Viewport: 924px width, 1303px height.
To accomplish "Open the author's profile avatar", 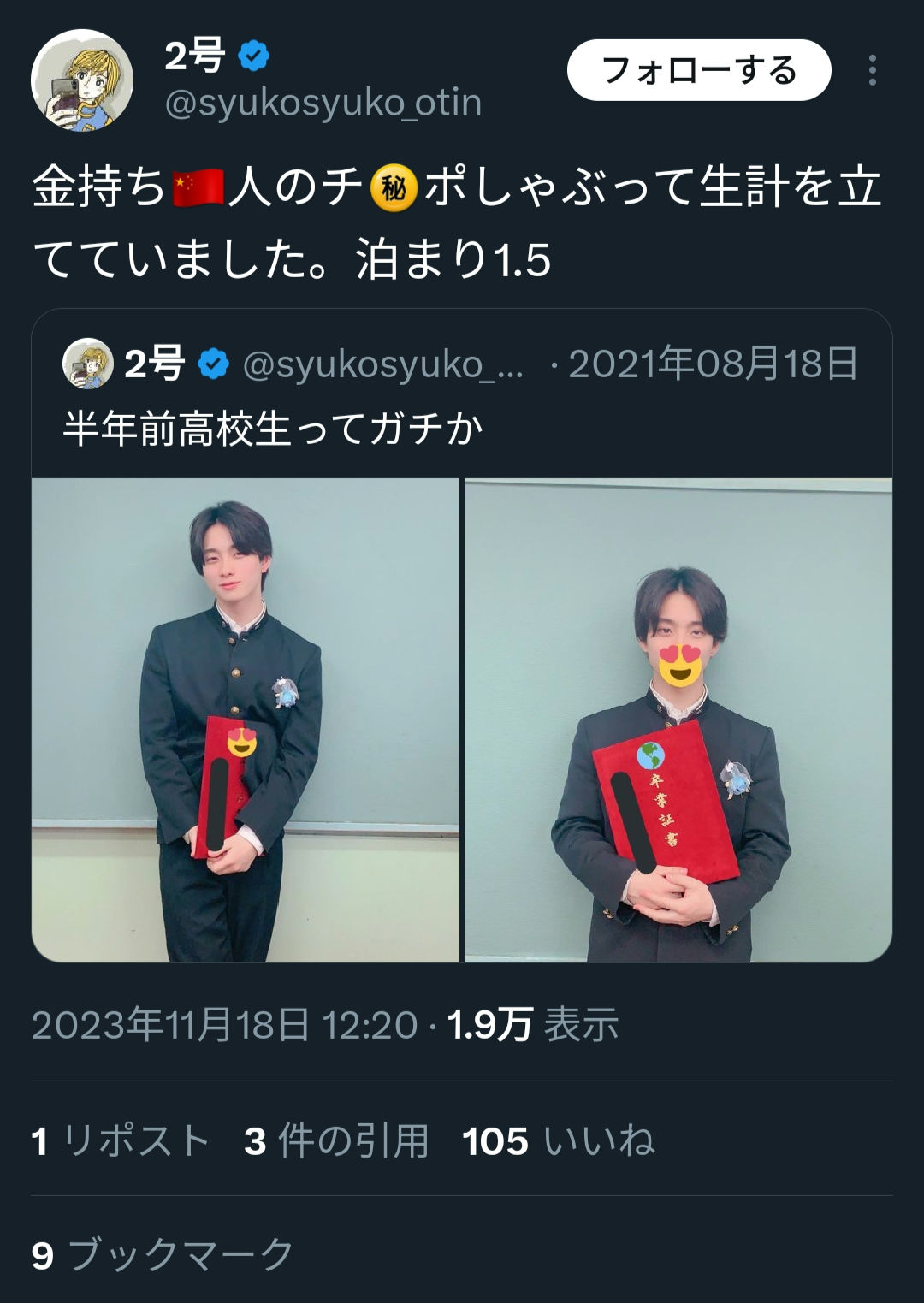I will coord(82,80).
